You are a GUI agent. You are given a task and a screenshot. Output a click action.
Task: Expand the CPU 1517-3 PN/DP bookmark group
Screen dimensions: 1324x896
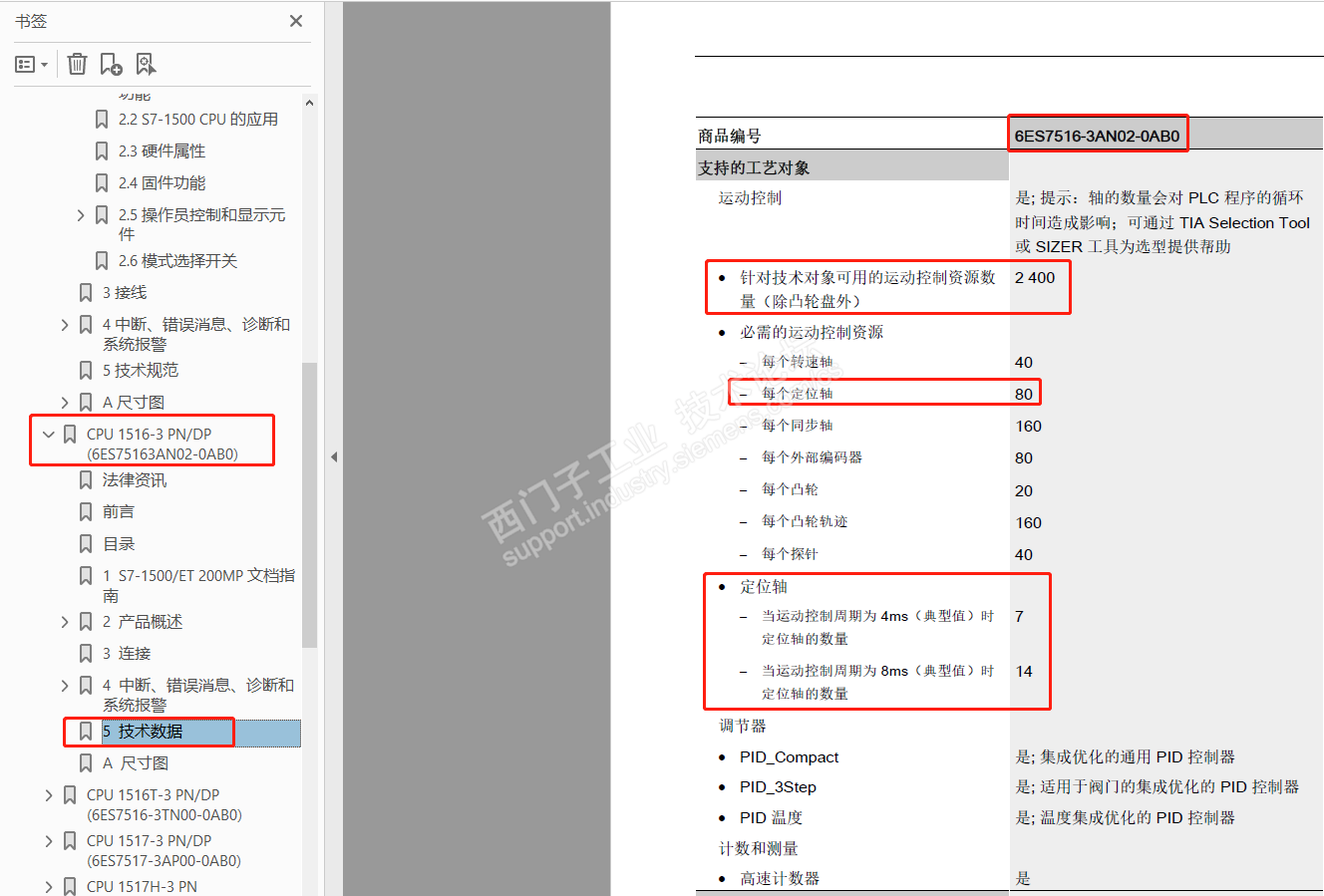pos(49,841)
